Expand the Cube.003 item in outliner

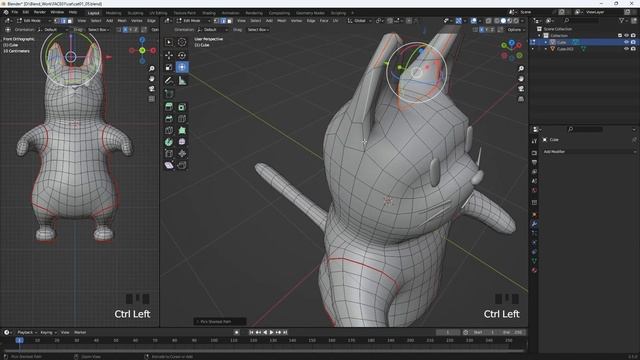coord(546,49)
